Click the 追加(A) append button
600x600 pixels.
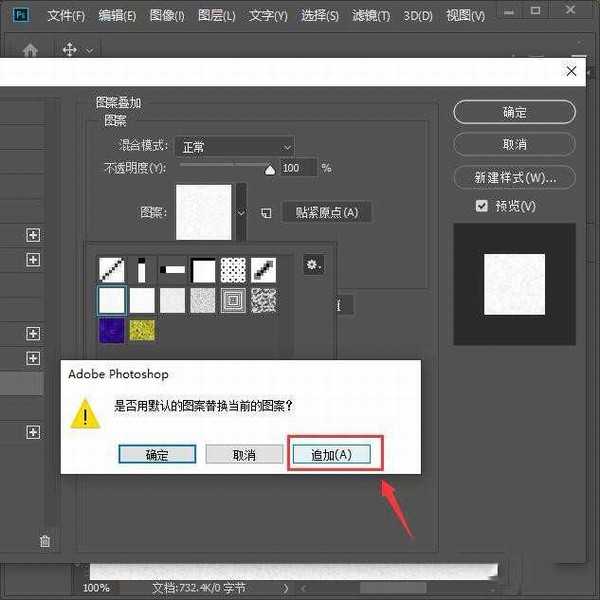331,454
